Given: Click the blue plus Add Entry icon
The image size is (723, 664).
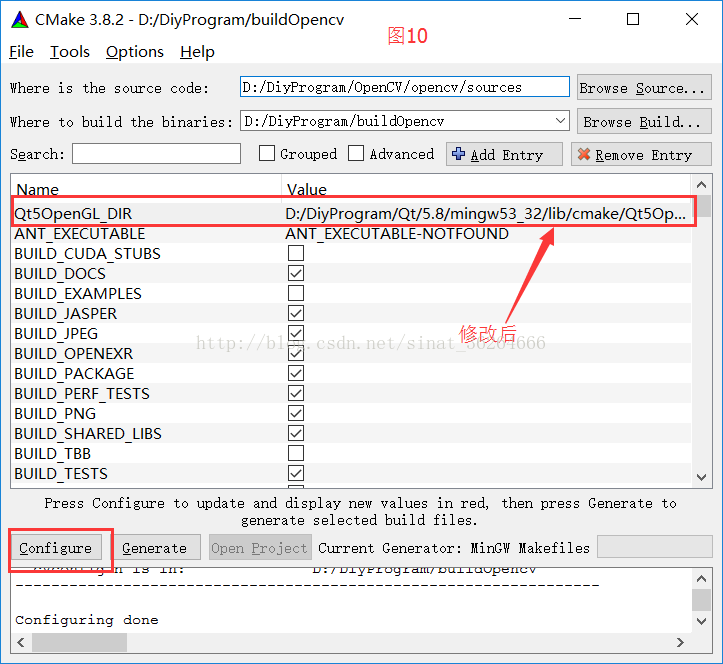Looking at the screenshot, I should click(458, 154).
